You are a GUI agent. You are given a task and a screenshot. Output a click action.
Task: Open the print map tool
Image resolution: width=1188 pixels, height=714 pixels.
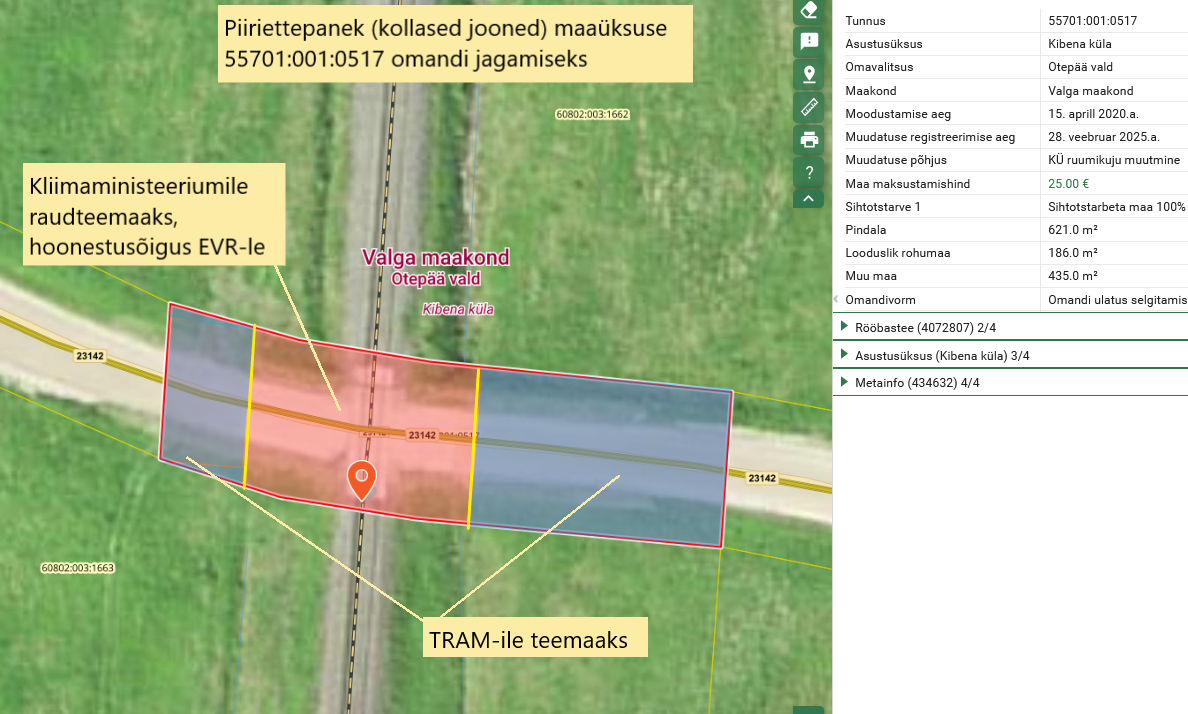point(809,139)
